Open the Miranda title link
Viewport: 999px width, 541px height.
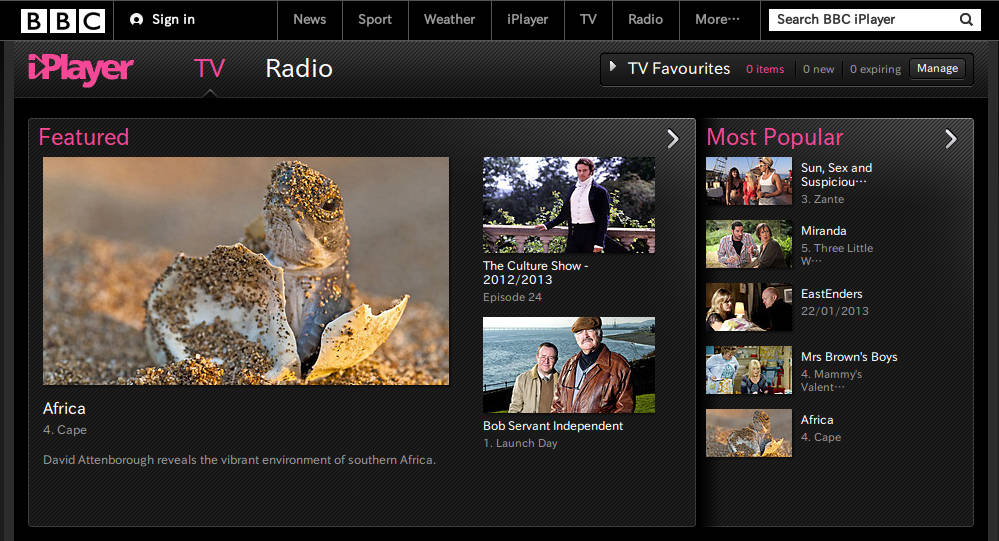coord(824,231)
